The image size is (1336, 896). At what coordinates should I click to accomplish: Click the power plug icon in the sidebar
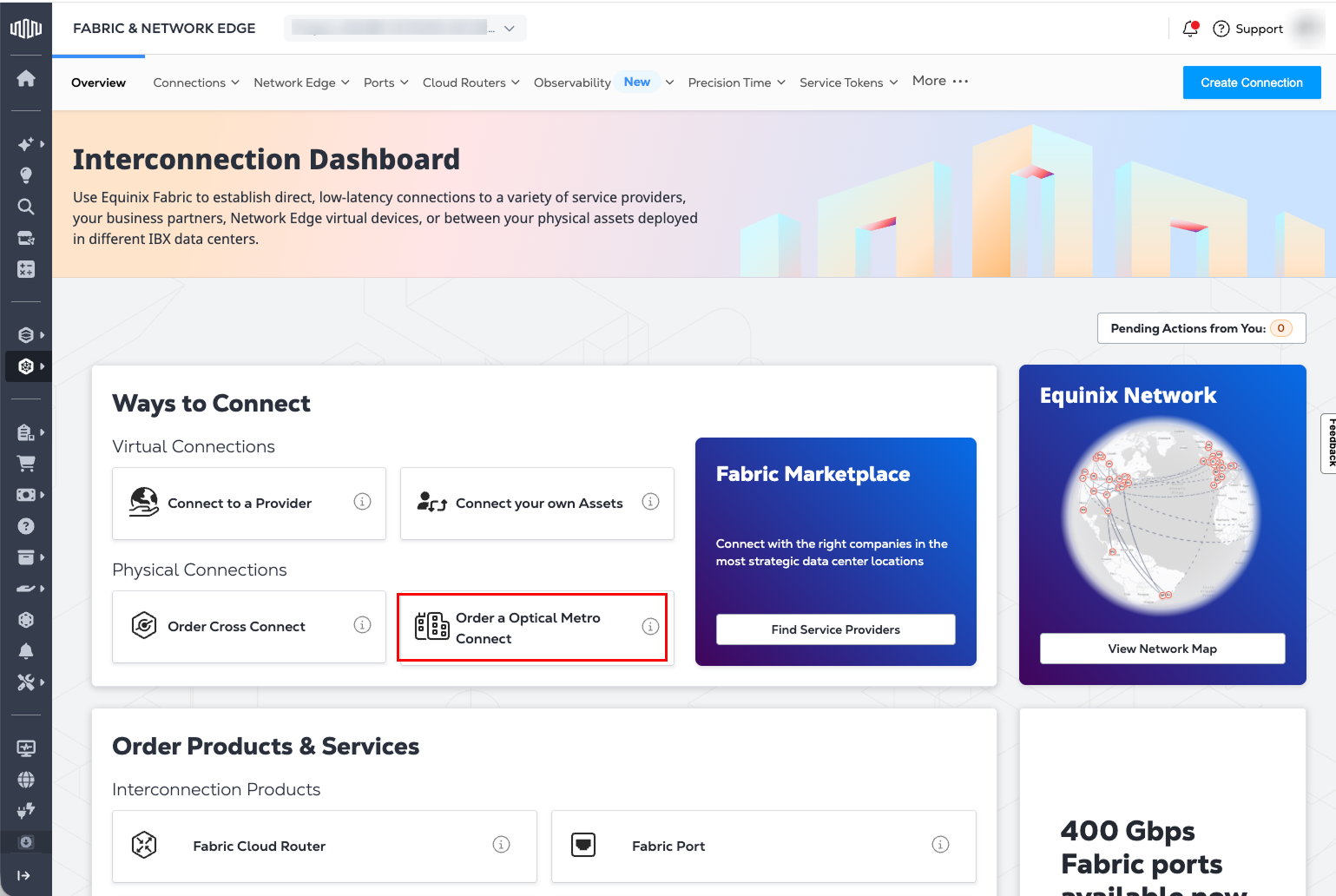[26, 811]
